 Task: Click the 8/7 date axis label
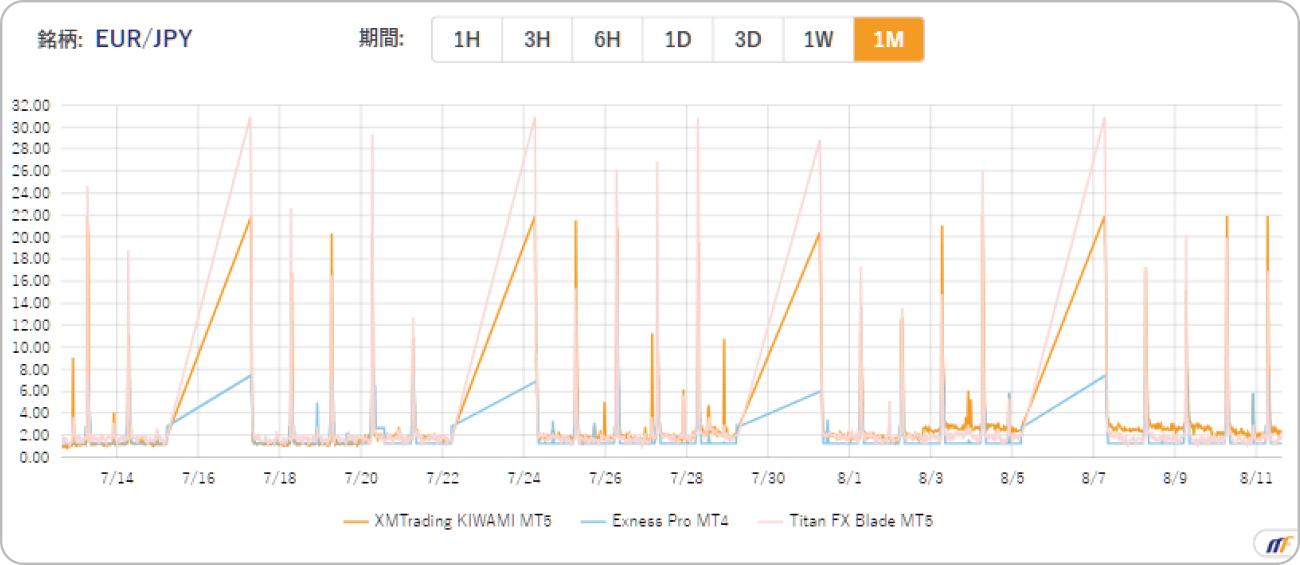point(1093,477)
